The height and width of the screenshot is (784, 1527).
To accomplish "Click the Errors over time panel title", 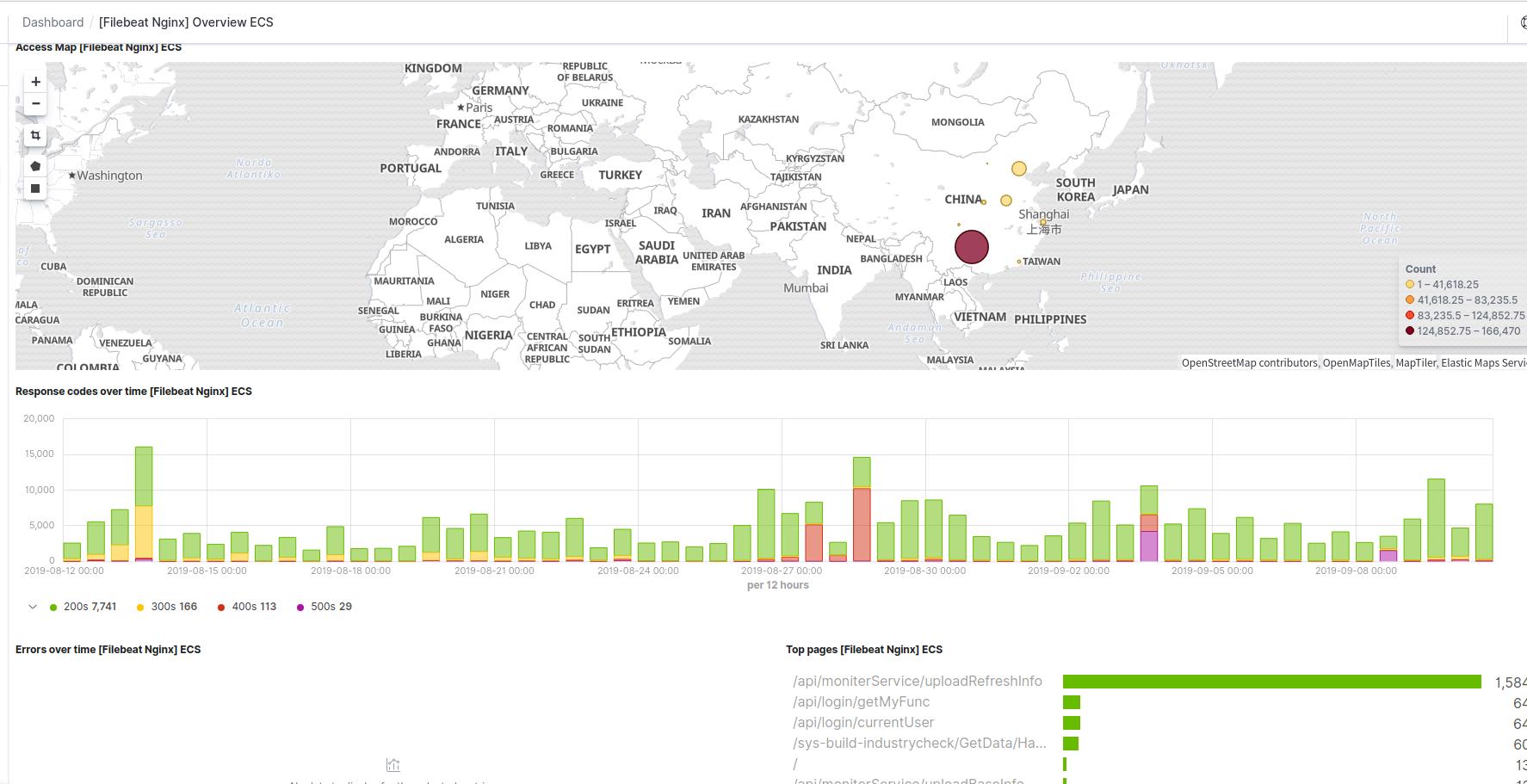I will point(108,650).
